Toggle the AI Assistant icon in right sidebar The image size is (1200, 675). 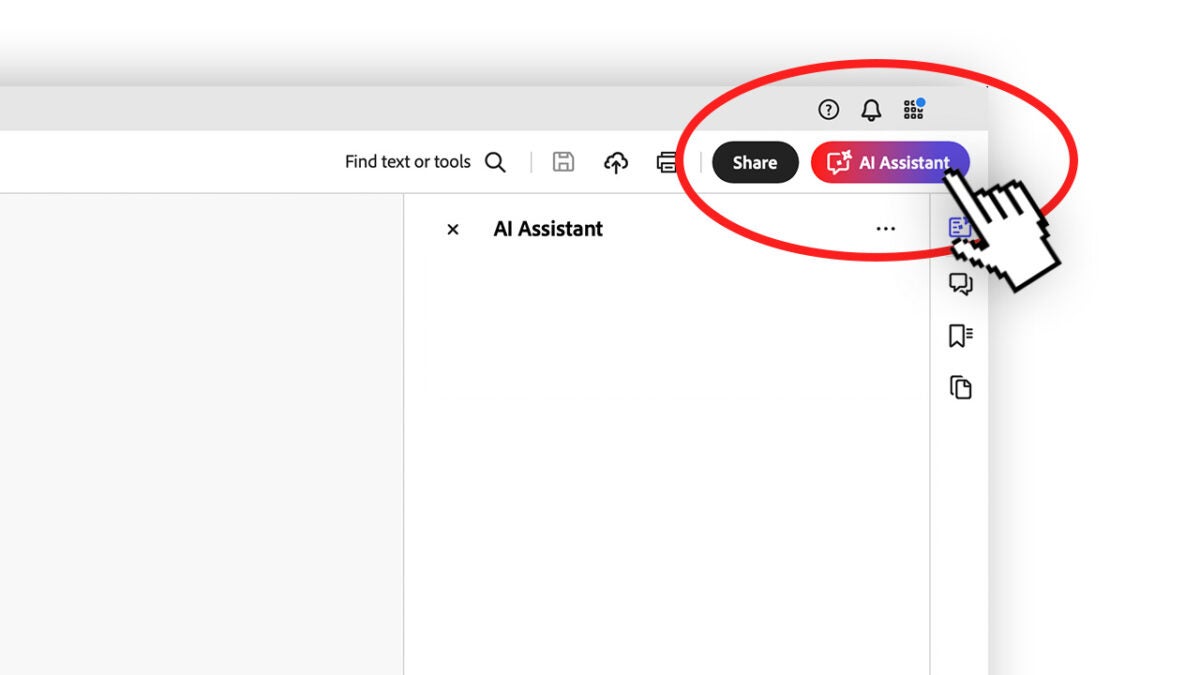tap(958, 228)
